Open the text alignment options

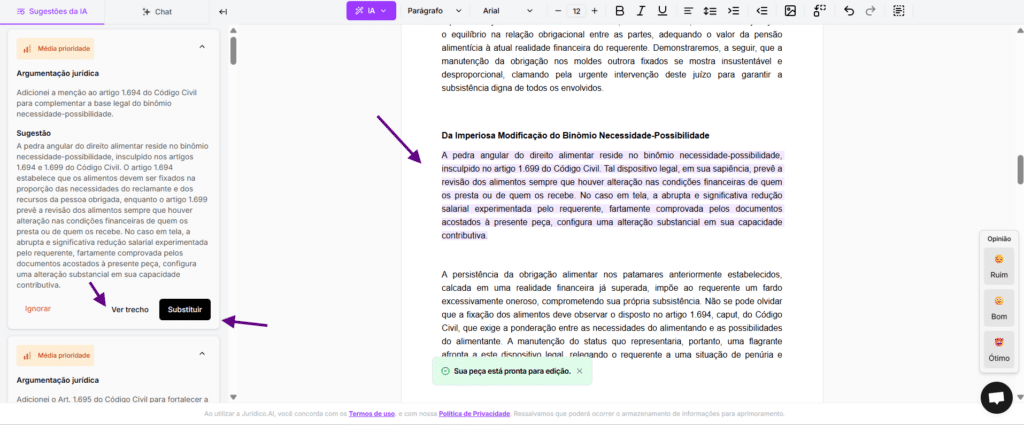687,11
